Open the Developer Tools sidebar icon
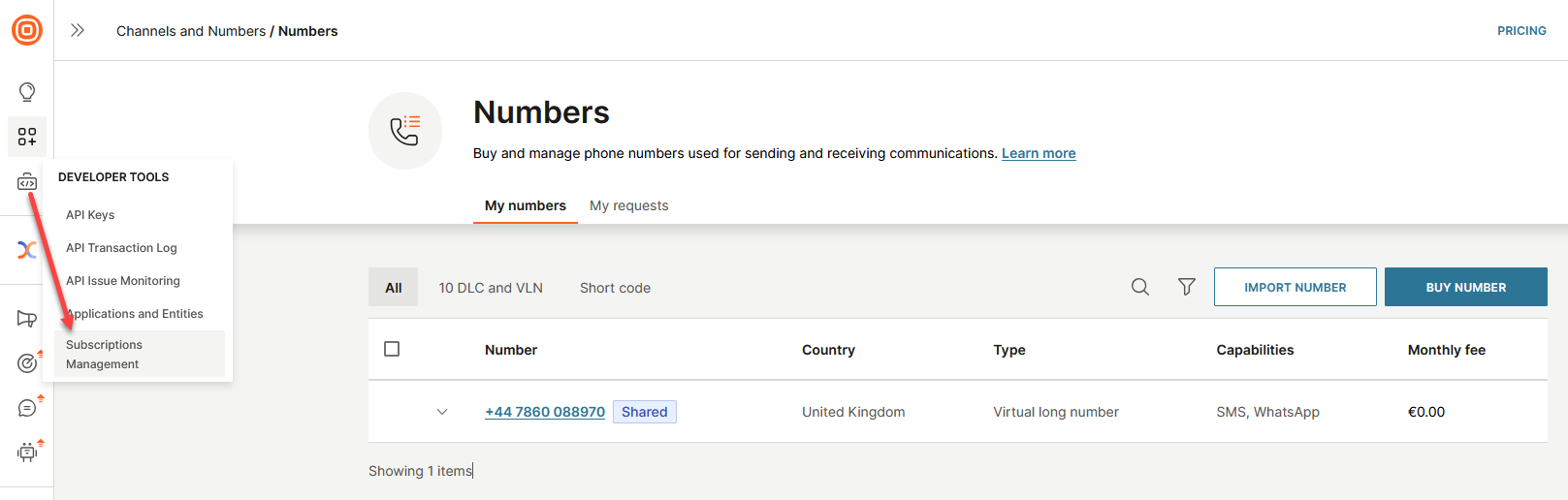Viewport: 1568px width, 500px height. pyautogui.click(x=27, y=182)
